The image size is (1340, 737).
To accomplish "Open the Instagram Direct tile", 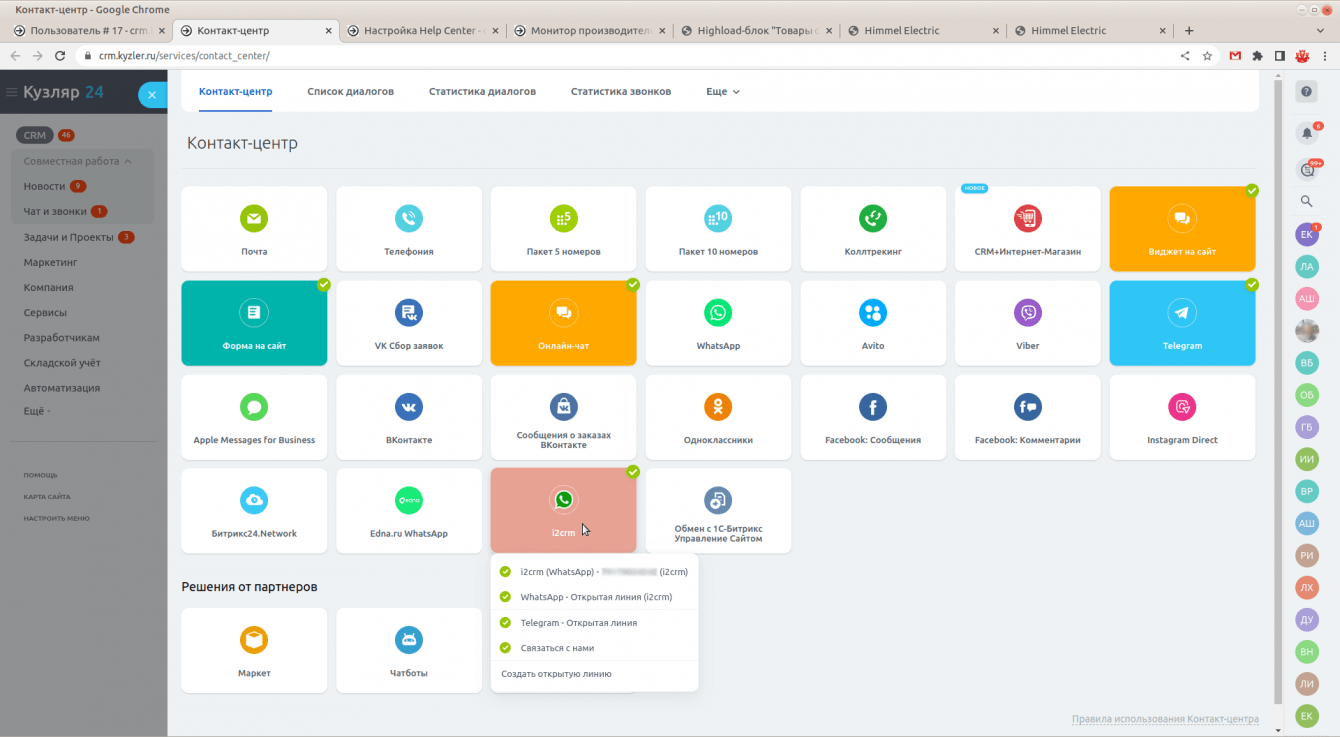I will click(1182, 417).
